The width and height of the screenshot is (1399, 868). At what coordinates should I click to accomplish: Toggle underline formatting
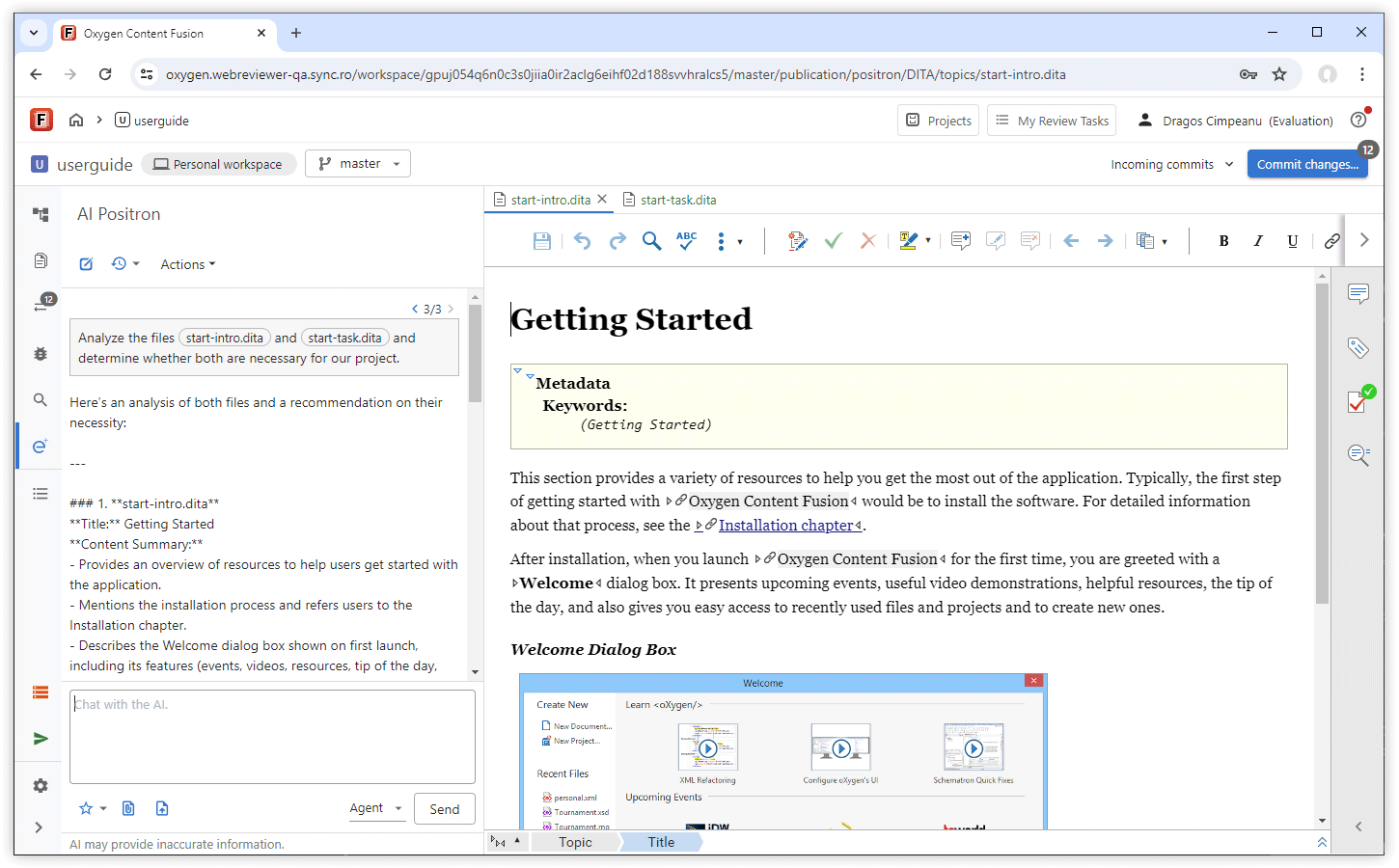pyautogui.click(x=1293, y=241)
